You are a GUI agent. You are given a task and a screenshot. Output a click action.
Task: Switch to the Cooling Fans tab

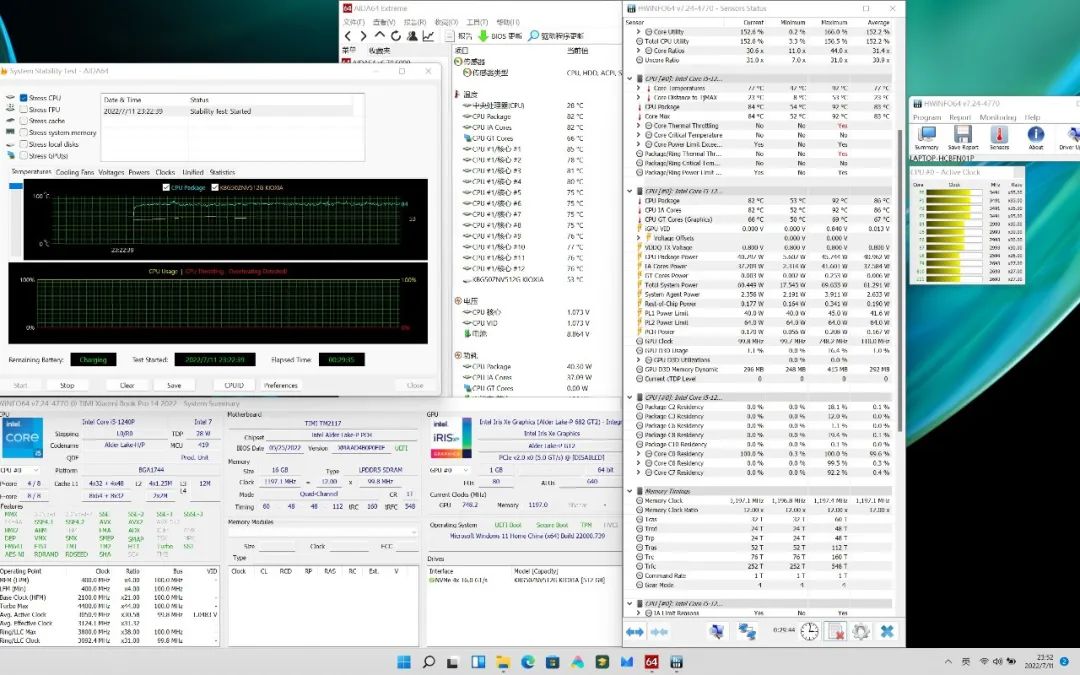[74, 172]
